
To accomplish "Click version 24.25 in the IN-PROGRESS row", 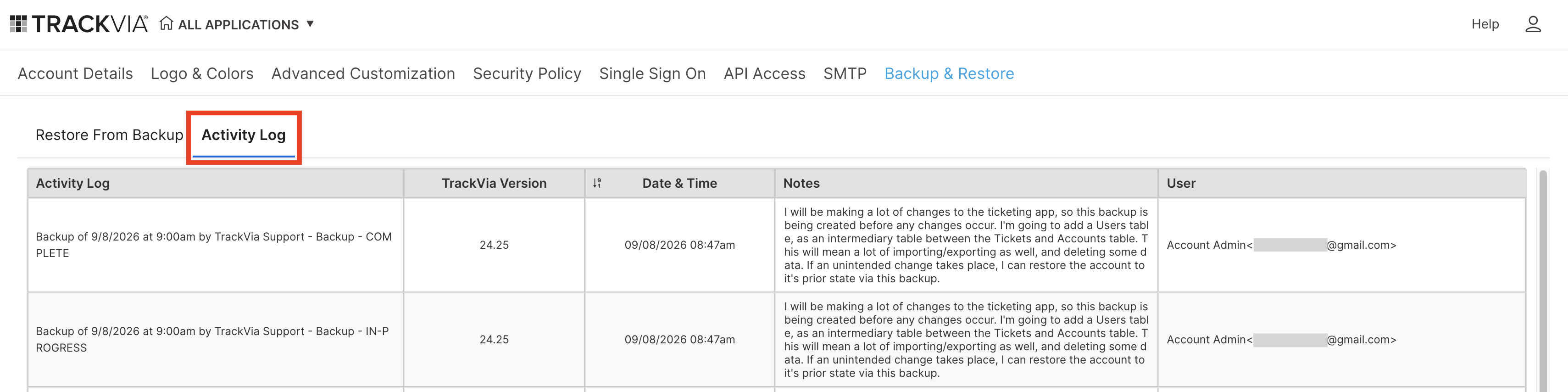I will point(494,340).
